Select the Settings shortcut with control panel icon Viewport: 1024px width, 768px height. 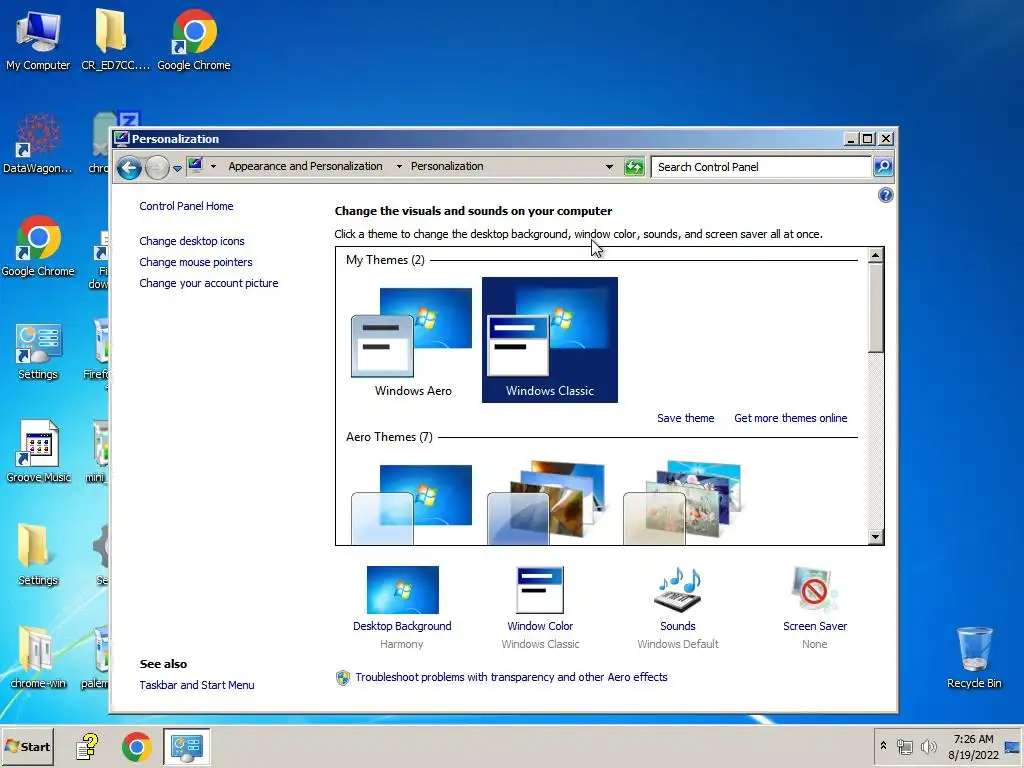pyautogui.click(x=38, y=351)
